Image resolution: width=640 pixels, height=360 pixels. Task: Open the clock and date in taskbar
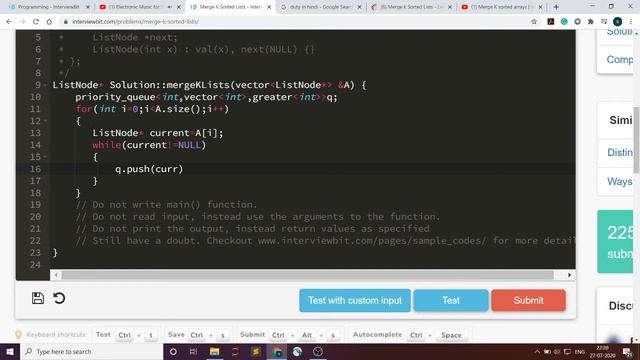602,351
